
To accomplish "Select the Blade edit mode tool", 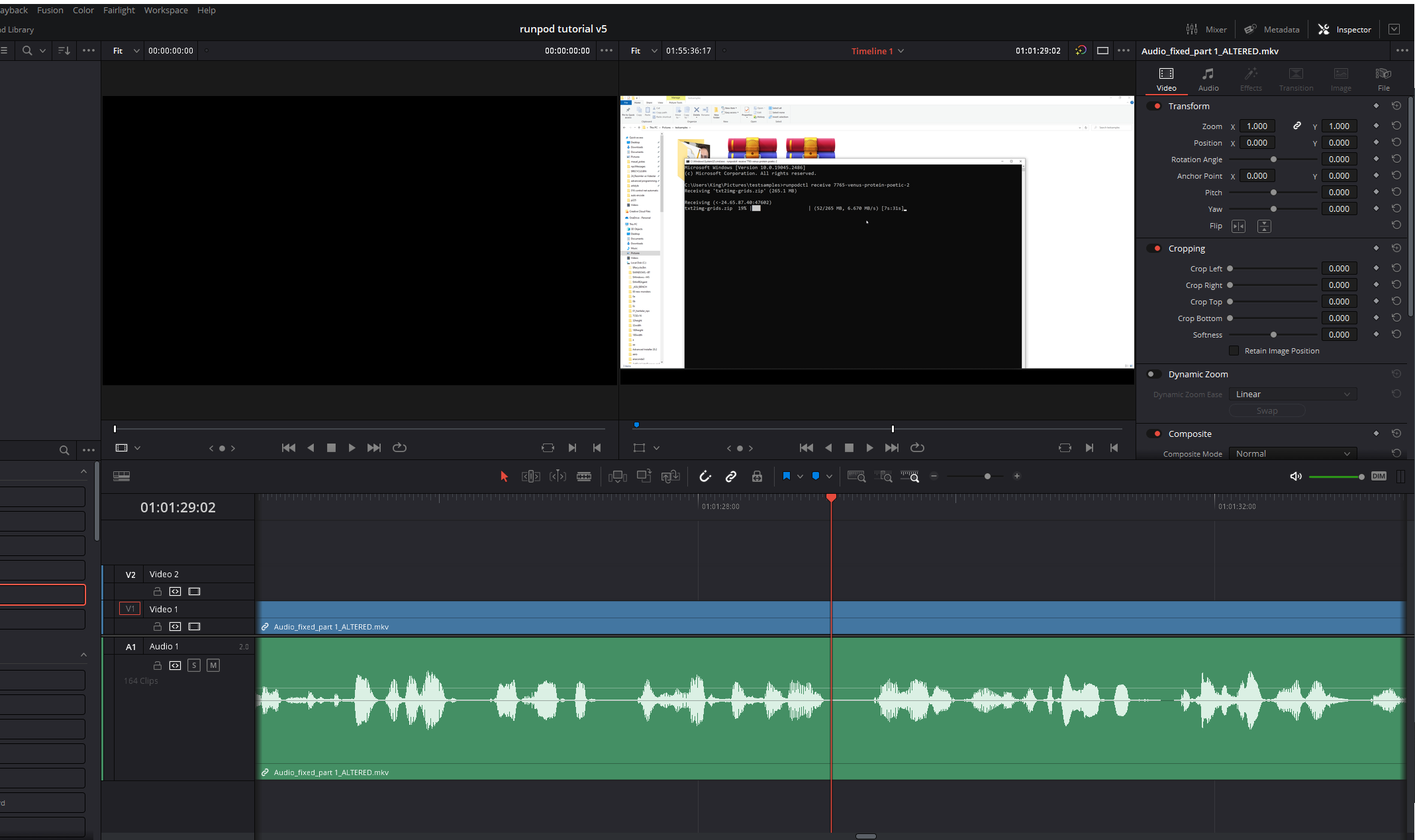I will (583, 477).
